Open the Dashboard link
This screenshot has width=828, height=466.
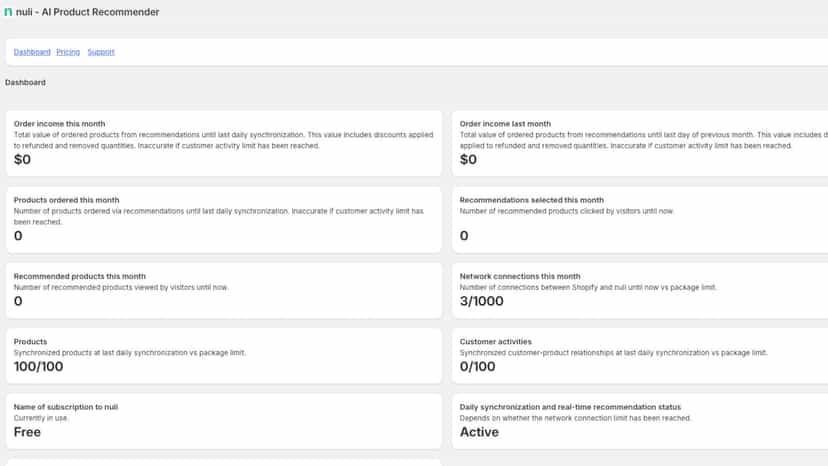32,52
